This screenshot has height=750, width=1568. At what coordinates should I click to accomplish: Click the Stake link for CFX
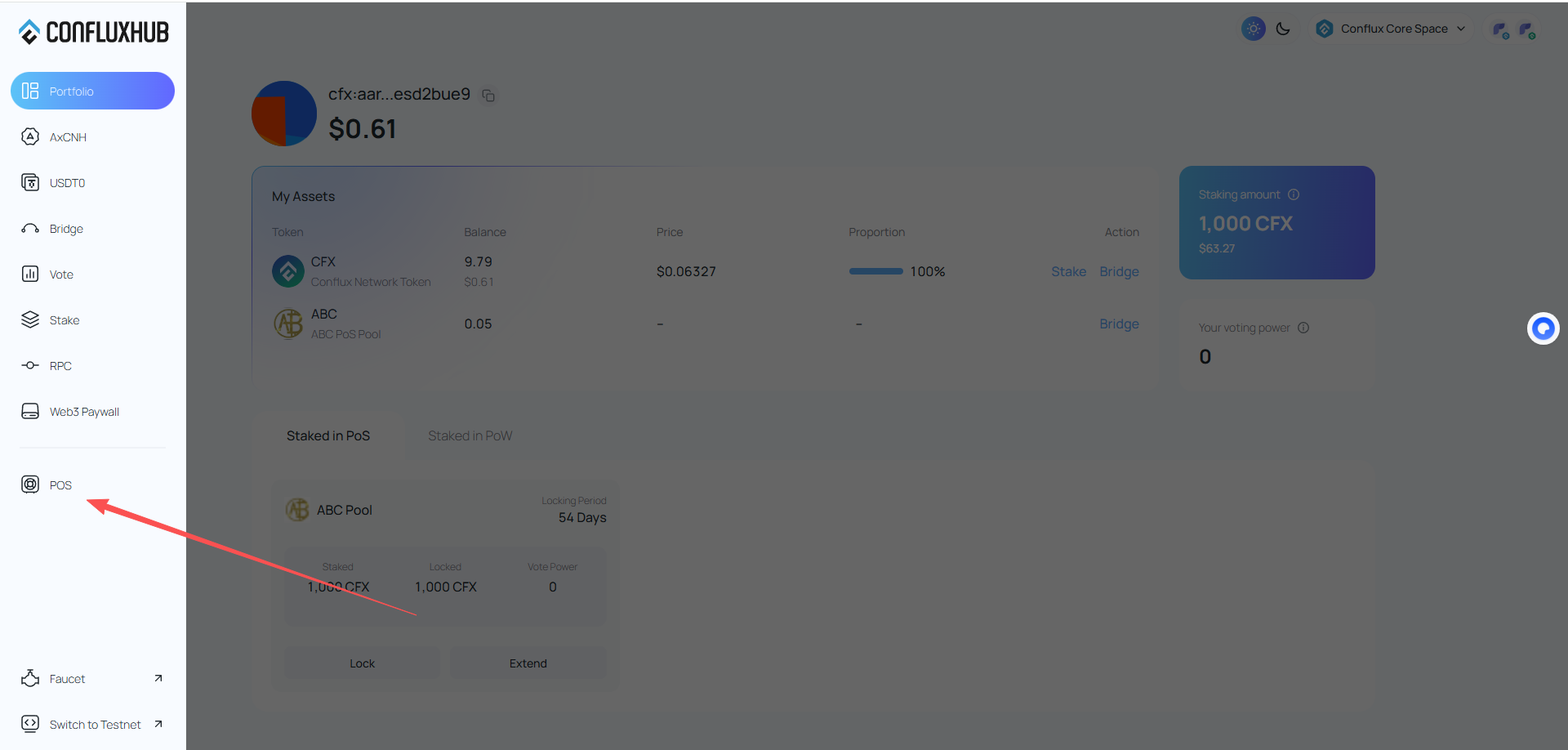point(1068,271)
